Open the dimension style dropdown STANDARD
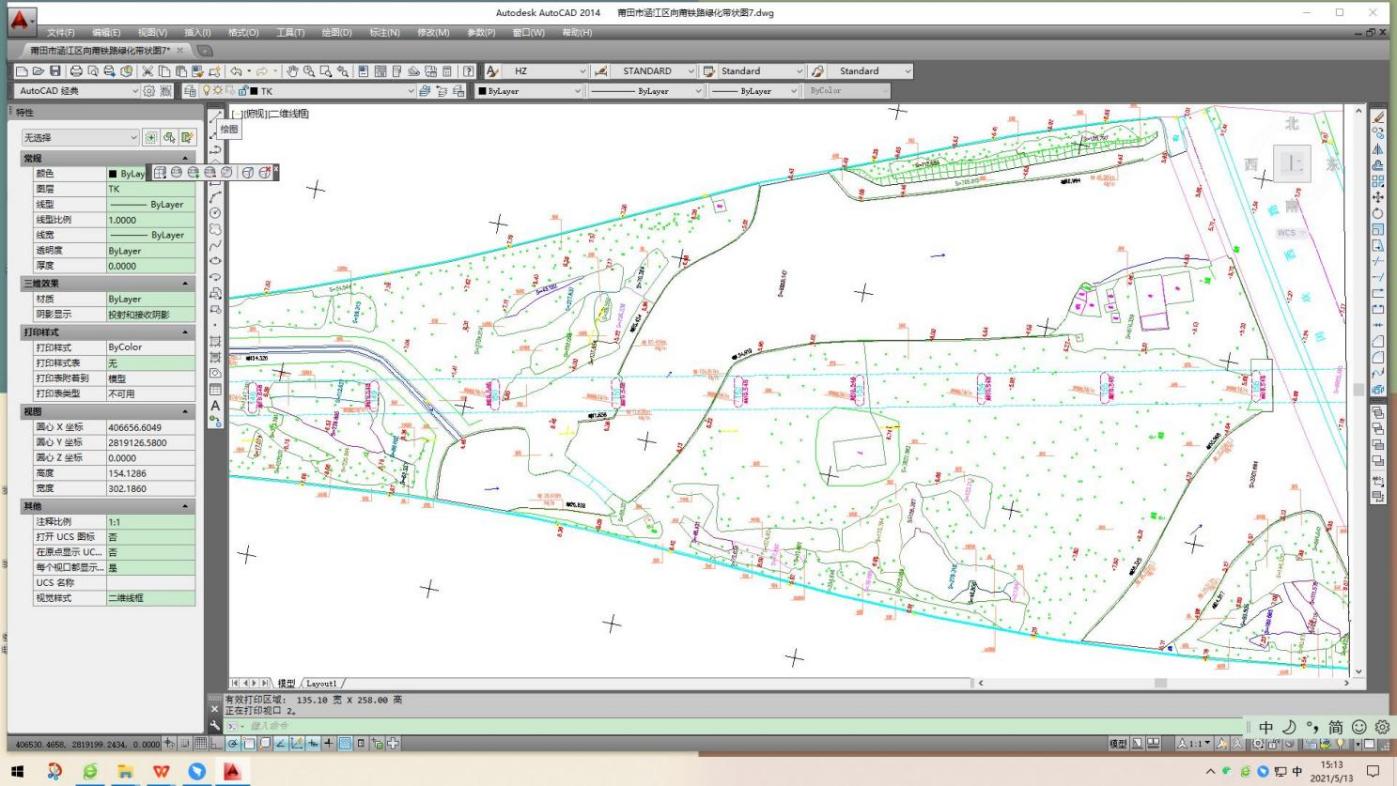This screenshot has height=786, width=1397. 655,71
